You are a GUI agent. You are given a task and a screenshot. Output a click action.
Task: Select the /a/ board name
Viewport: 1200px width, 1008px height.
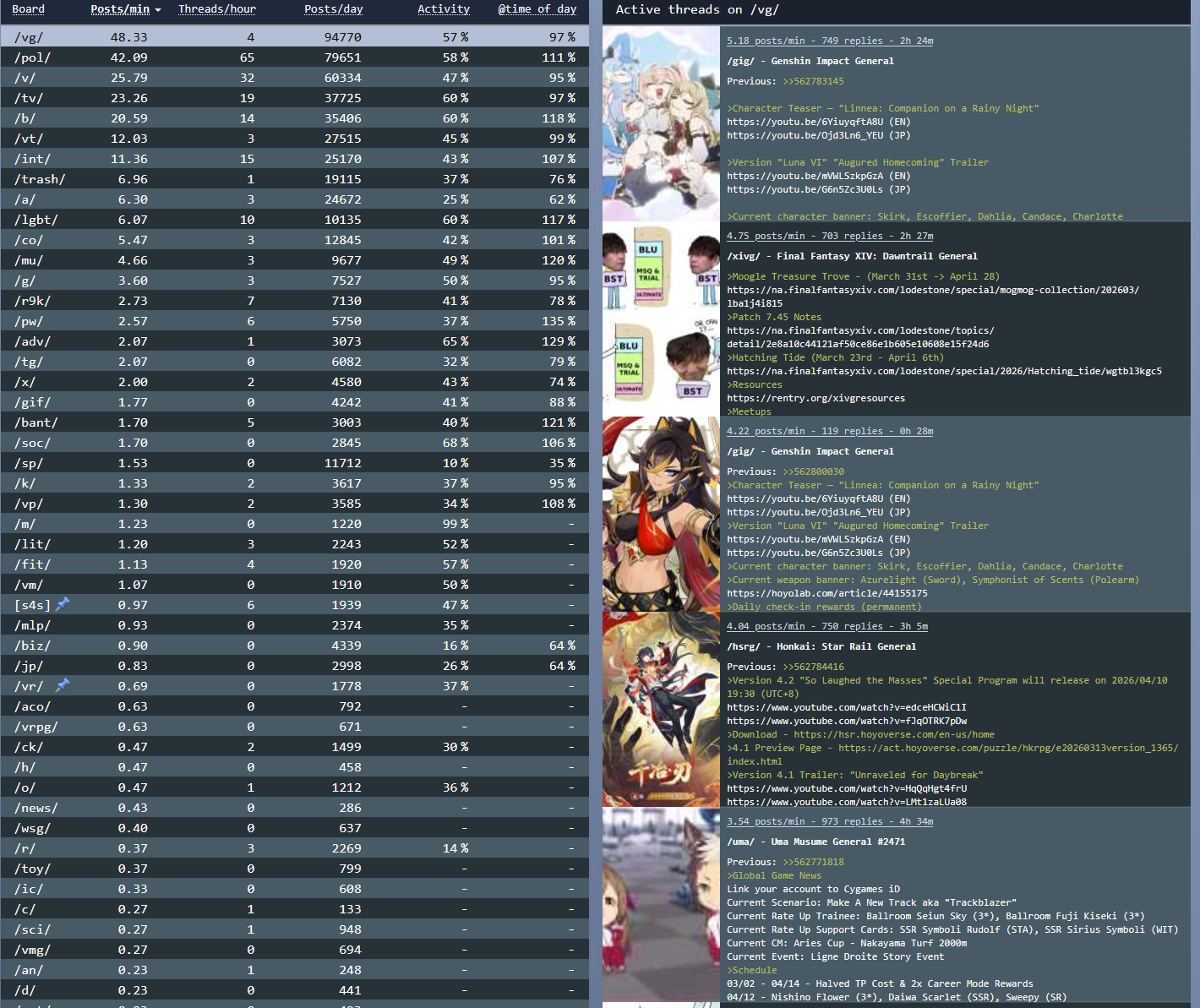(x=25, y=199)
